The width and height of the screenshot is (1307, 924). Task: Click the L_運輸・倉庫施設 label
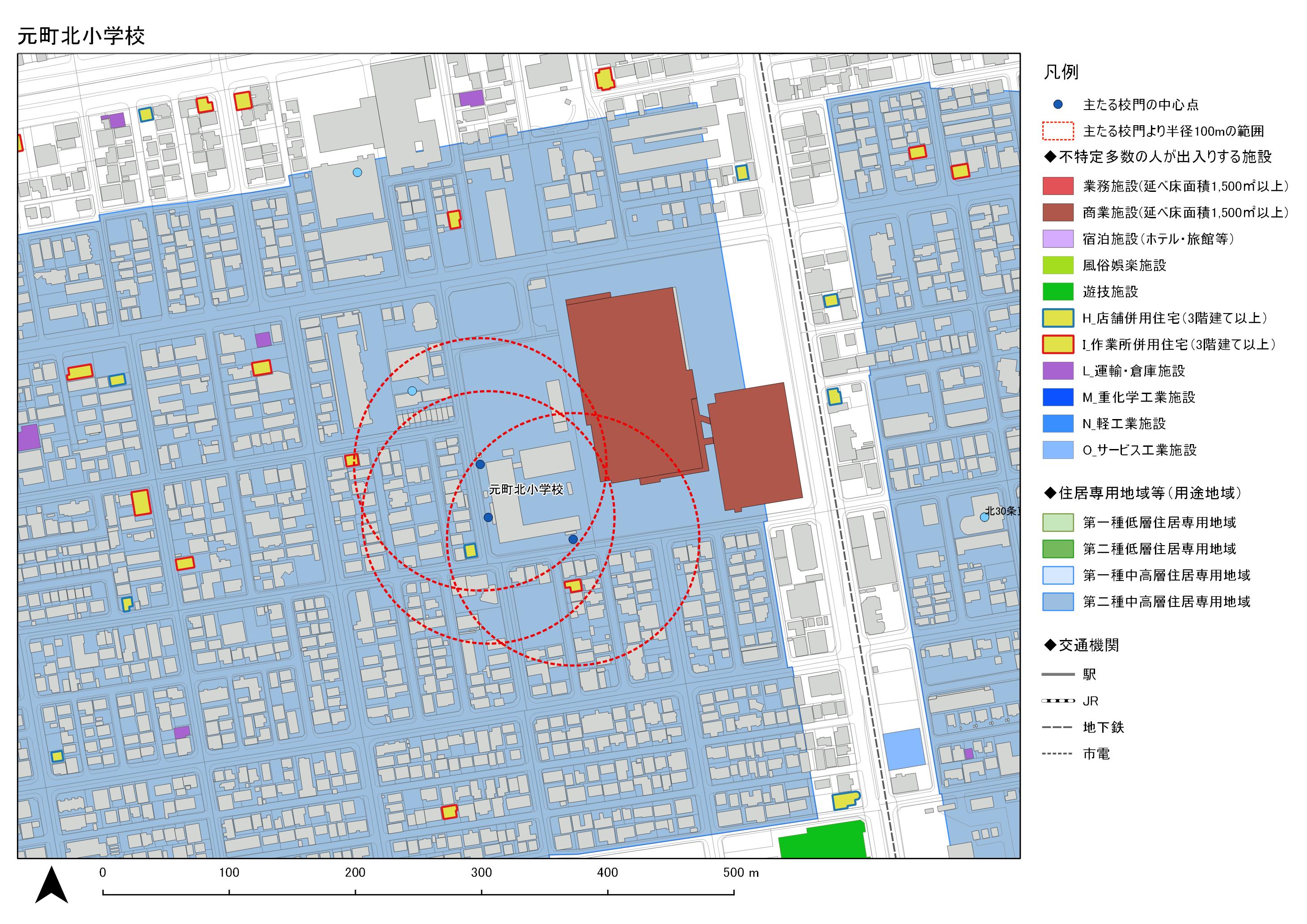[1134, 371]
